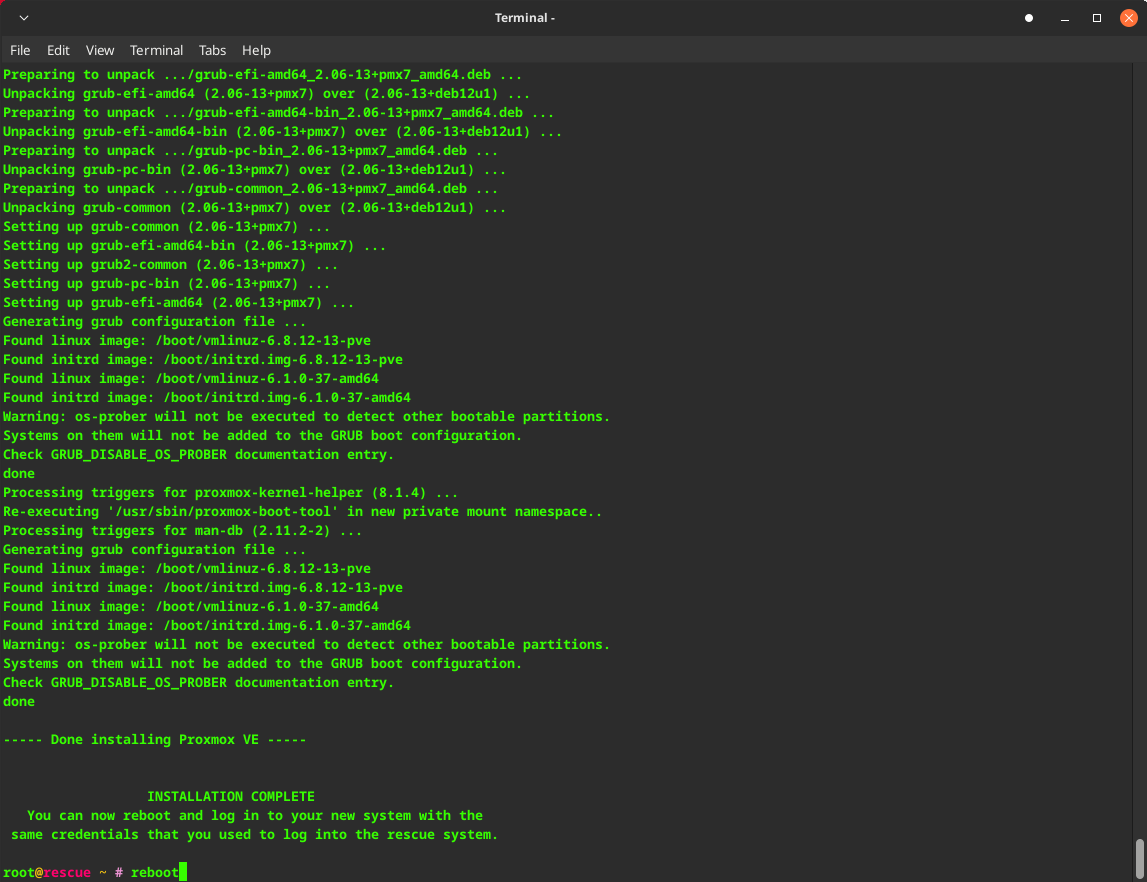
Task: Close the terminal with the orange X button
Action: [1128, 18]
